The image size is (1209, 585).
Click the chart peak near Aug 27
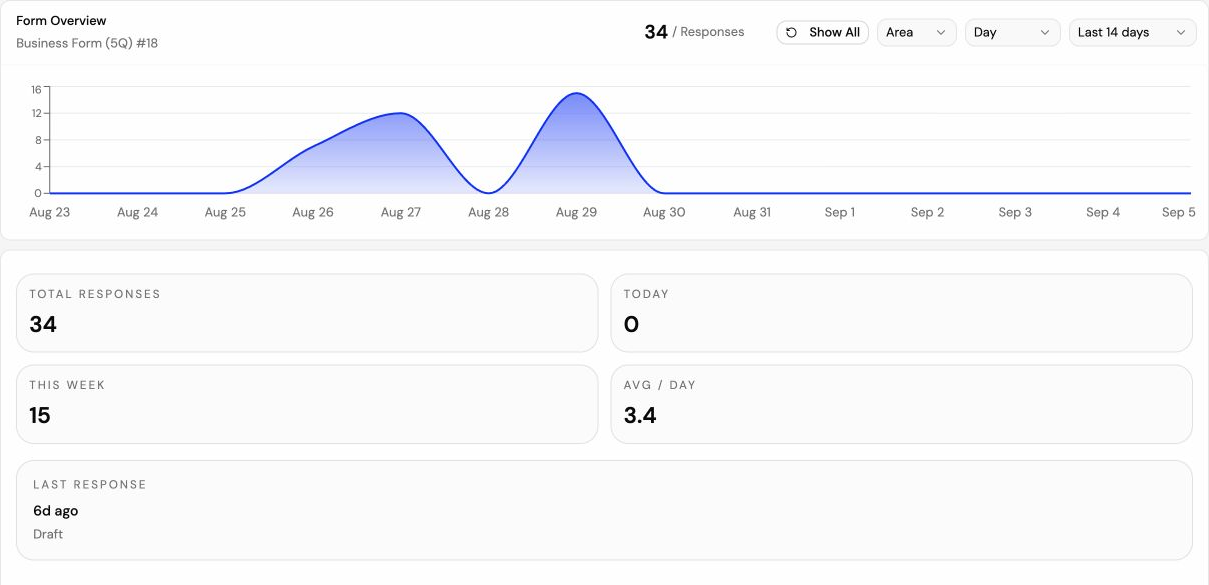click(400, 113)
